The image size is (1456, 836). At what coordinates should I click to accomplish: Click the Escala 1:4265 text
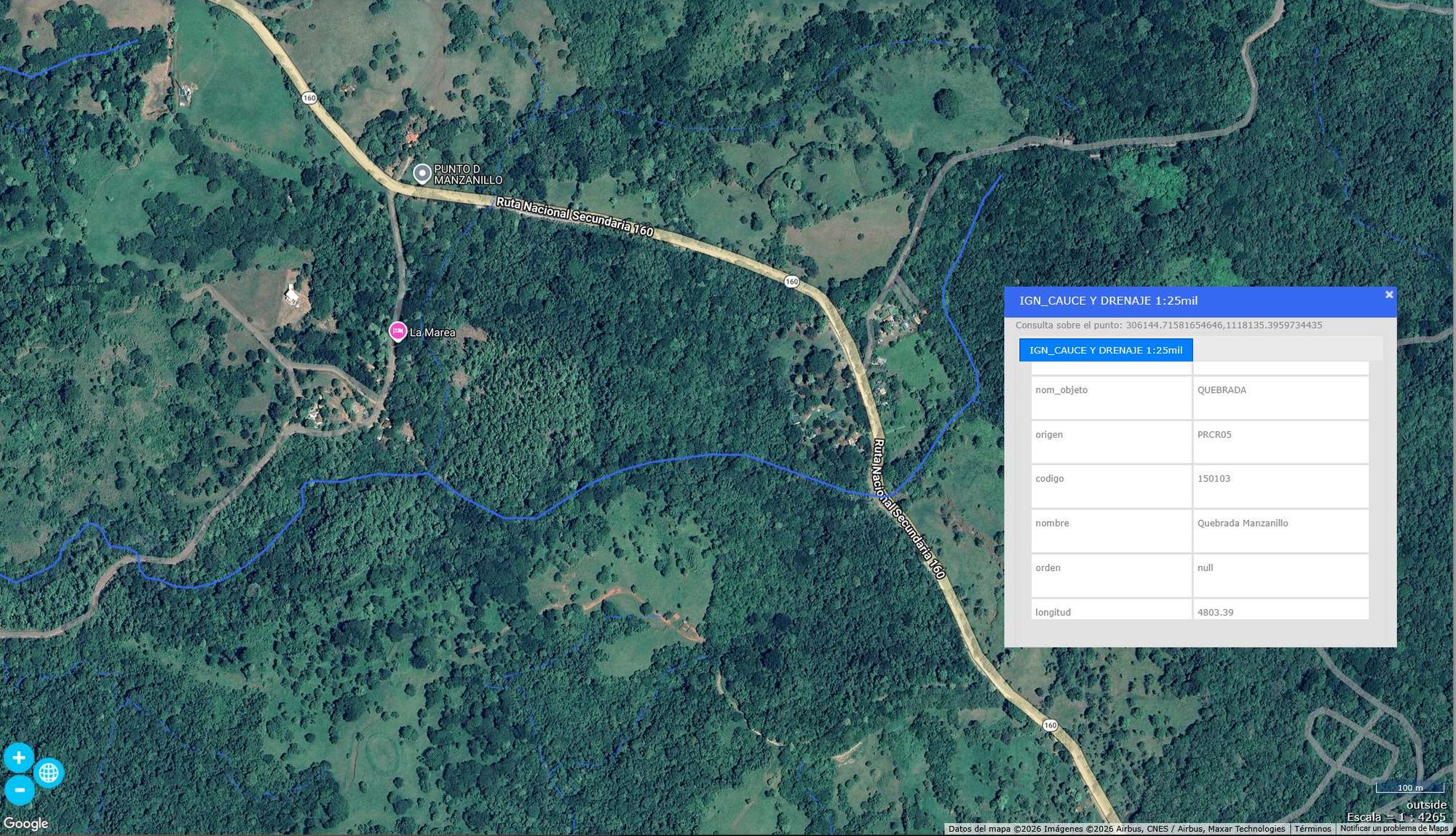click(x=1396, y=816)
